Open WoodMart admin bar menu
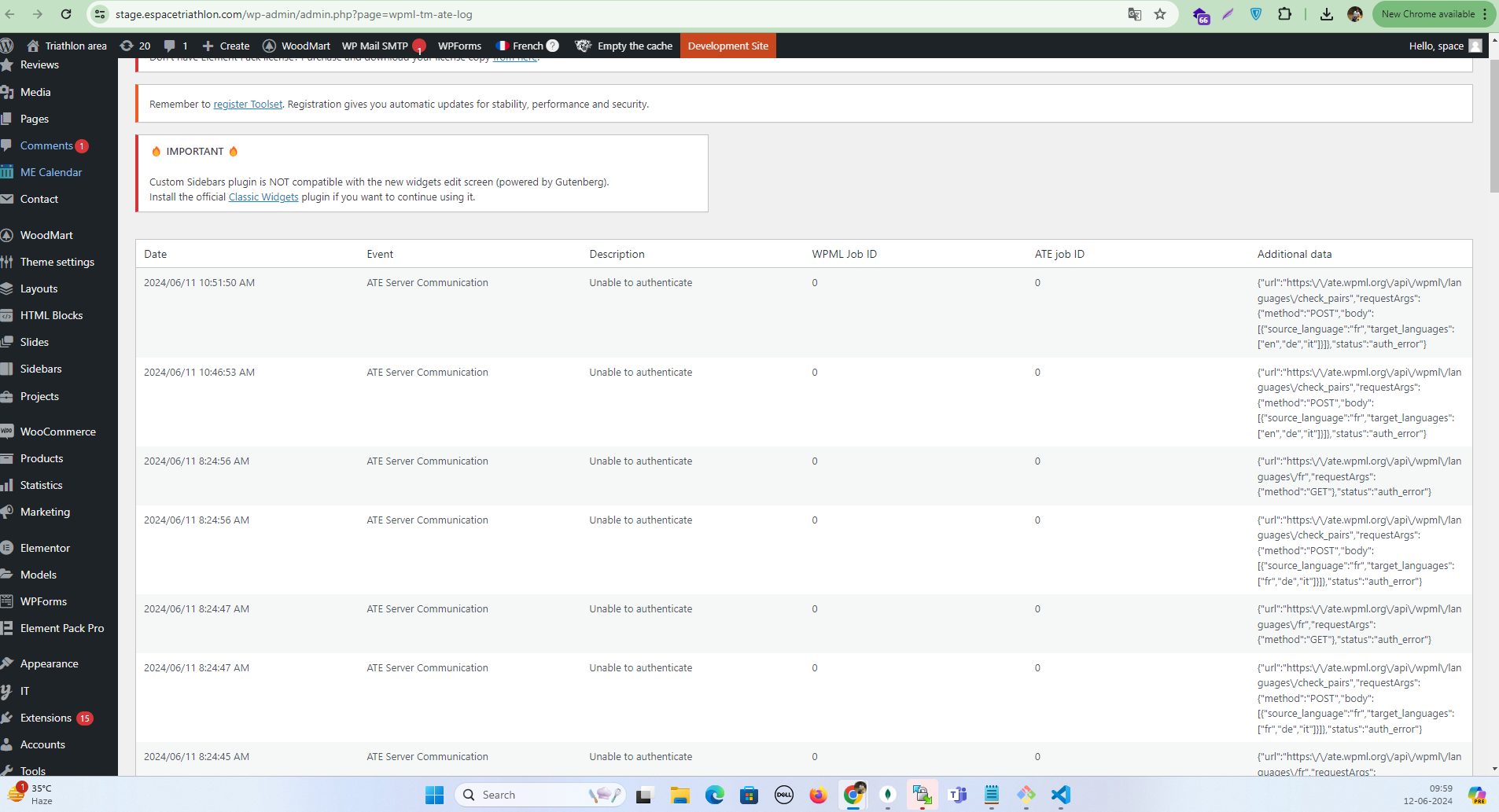 (296, 46)
